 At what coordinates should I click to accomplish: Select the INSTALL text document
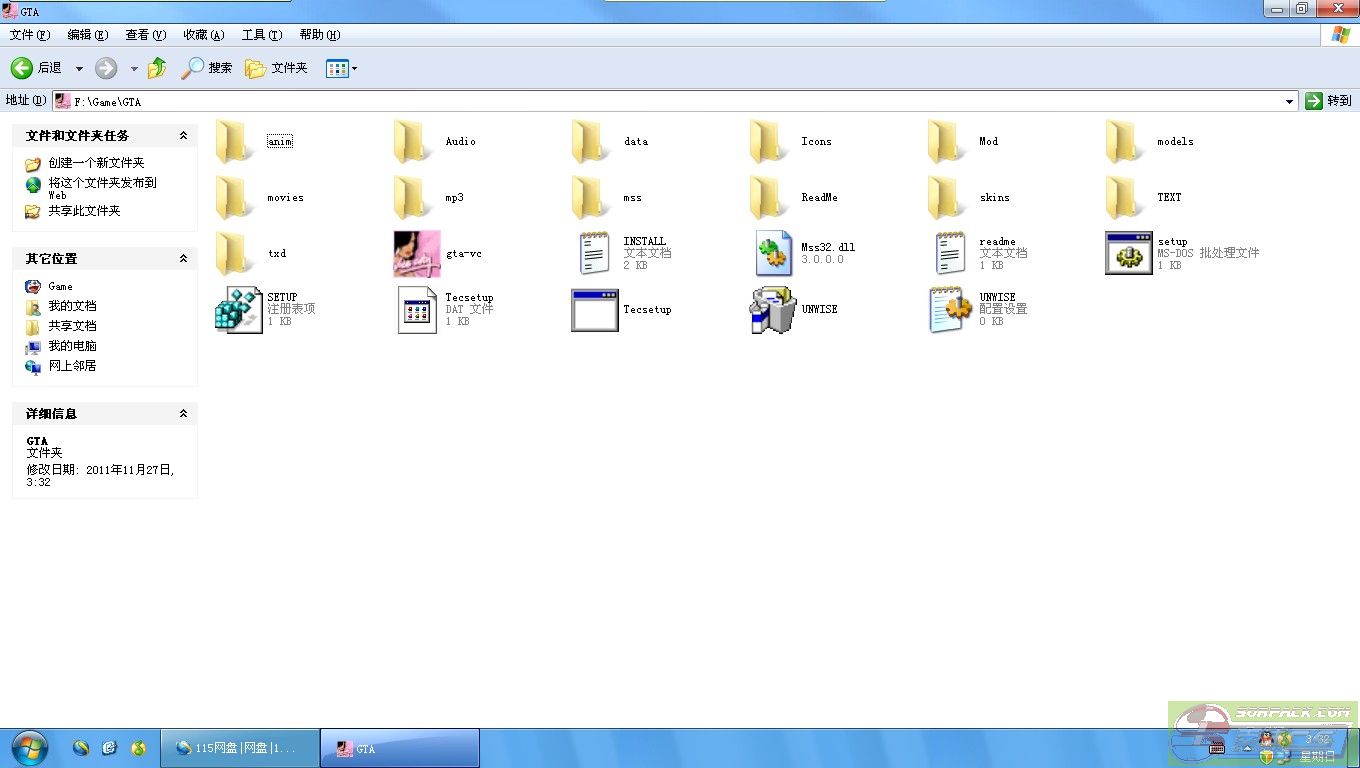tap(595, 254)
